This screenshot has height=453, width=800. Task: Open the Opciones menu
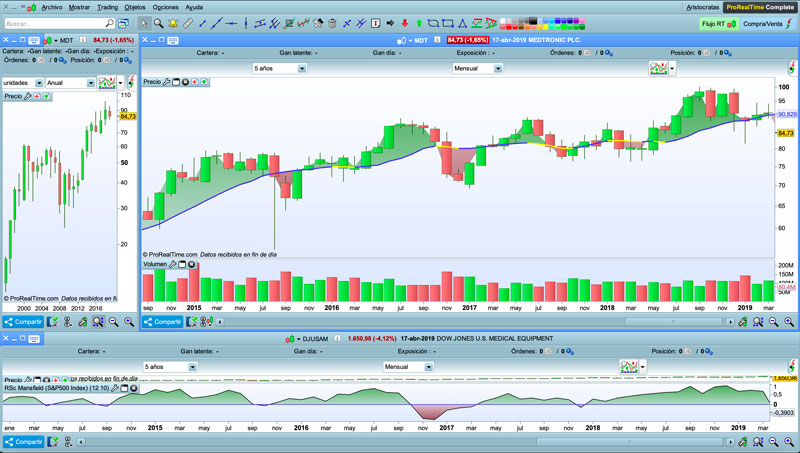165,7
